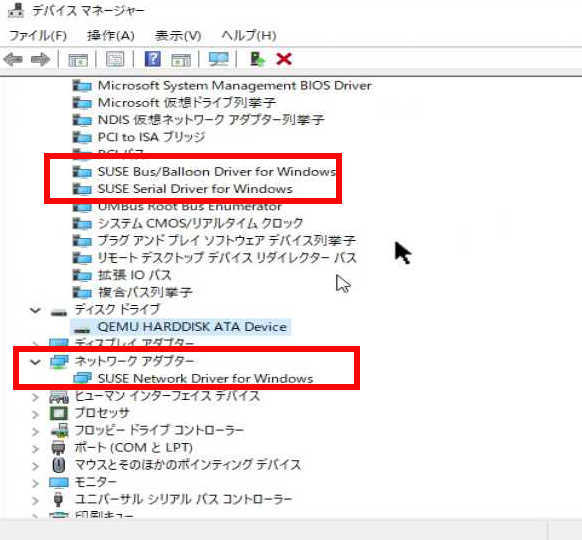The width and height of the screenshot is (582, 540).
Task: Select Microsoft System Management BIOS Driver
Action: click(234, 86)
